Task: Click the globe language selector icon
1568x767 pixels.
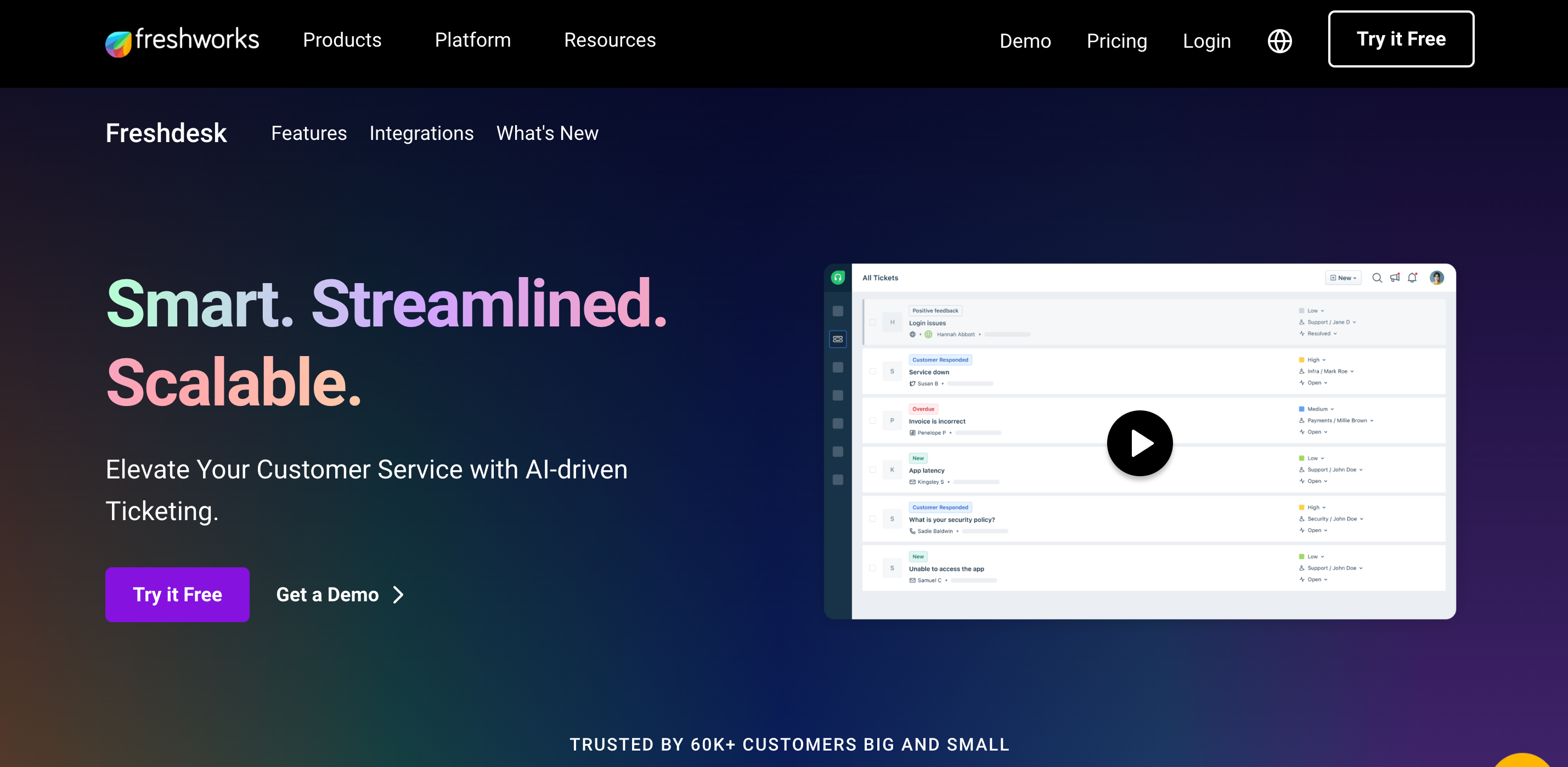Action: (x=1279, y=41)
